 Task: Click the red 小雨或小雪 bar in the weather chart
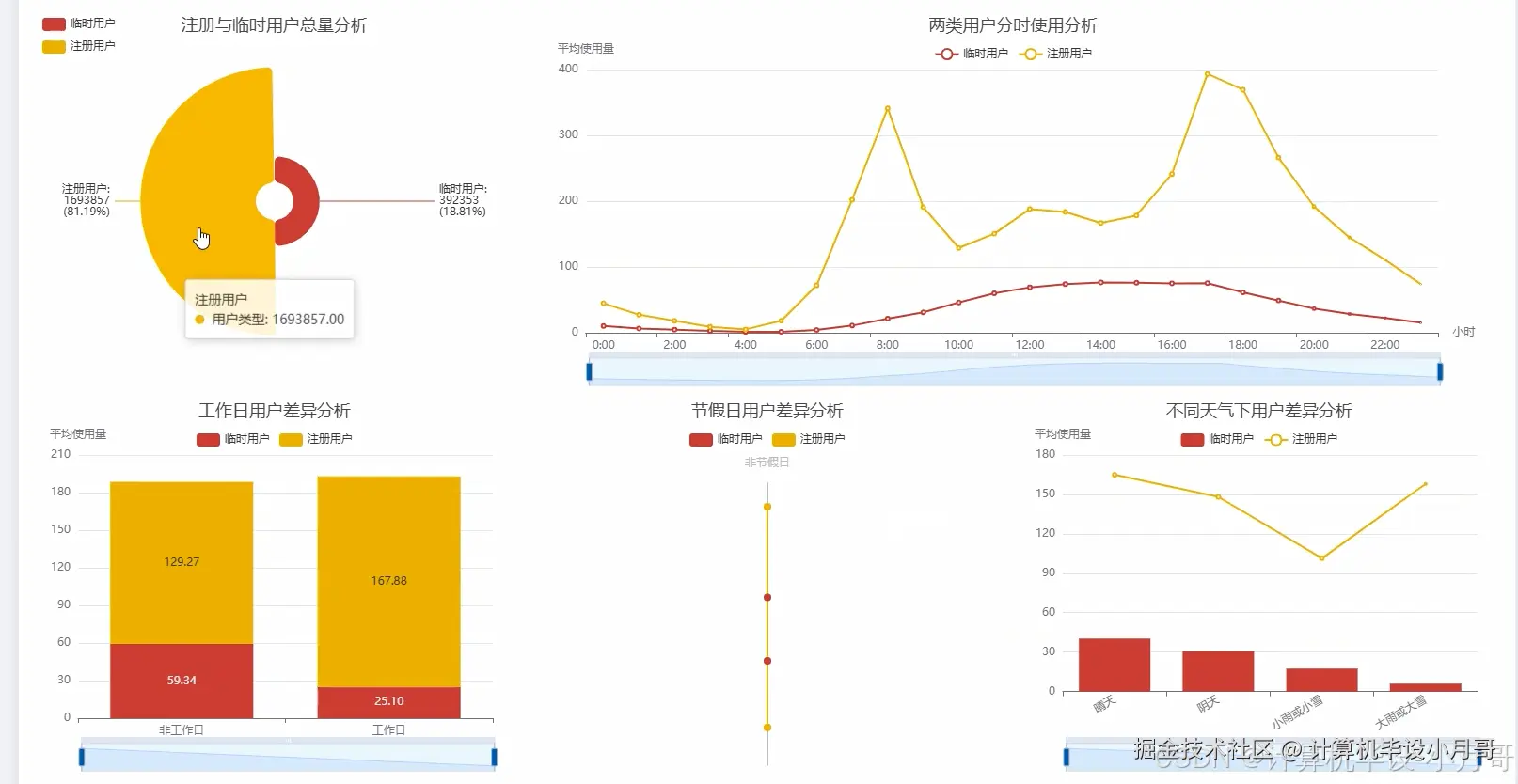click(1321, 681)
